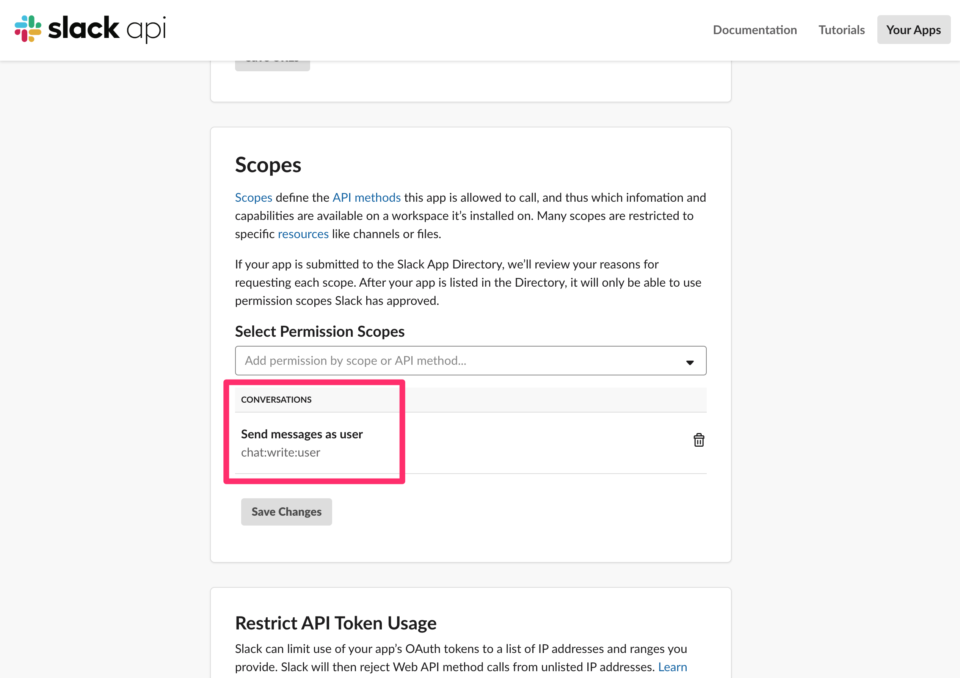
Task: Open the Tutorials page
Action: [841, 30]
